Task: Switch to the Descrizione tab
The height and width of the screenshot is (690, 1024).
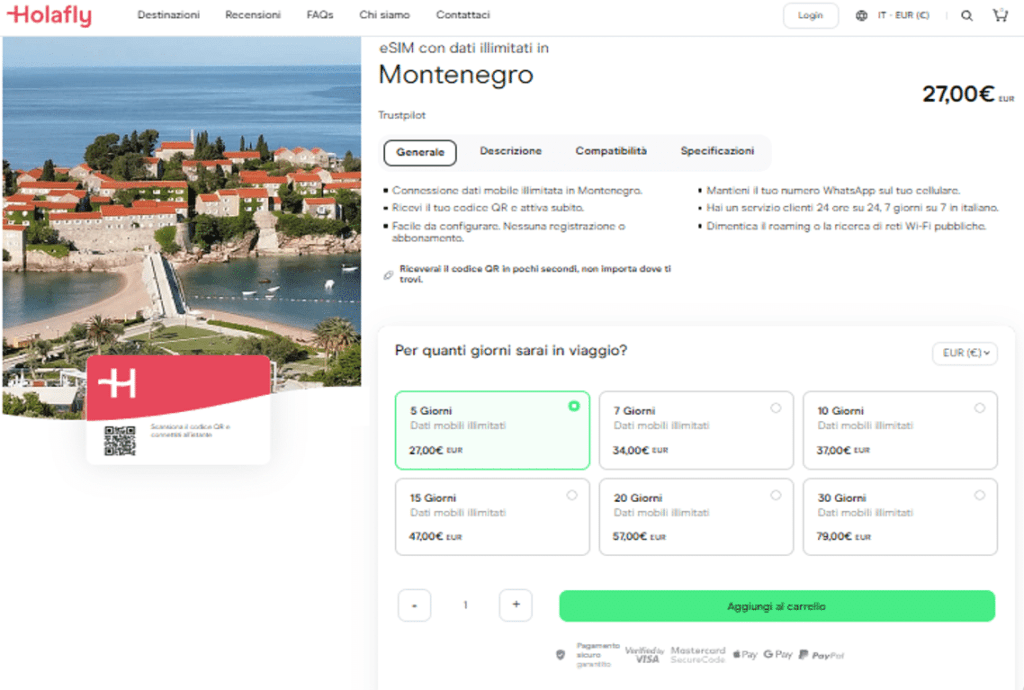Action: point(510,151)
